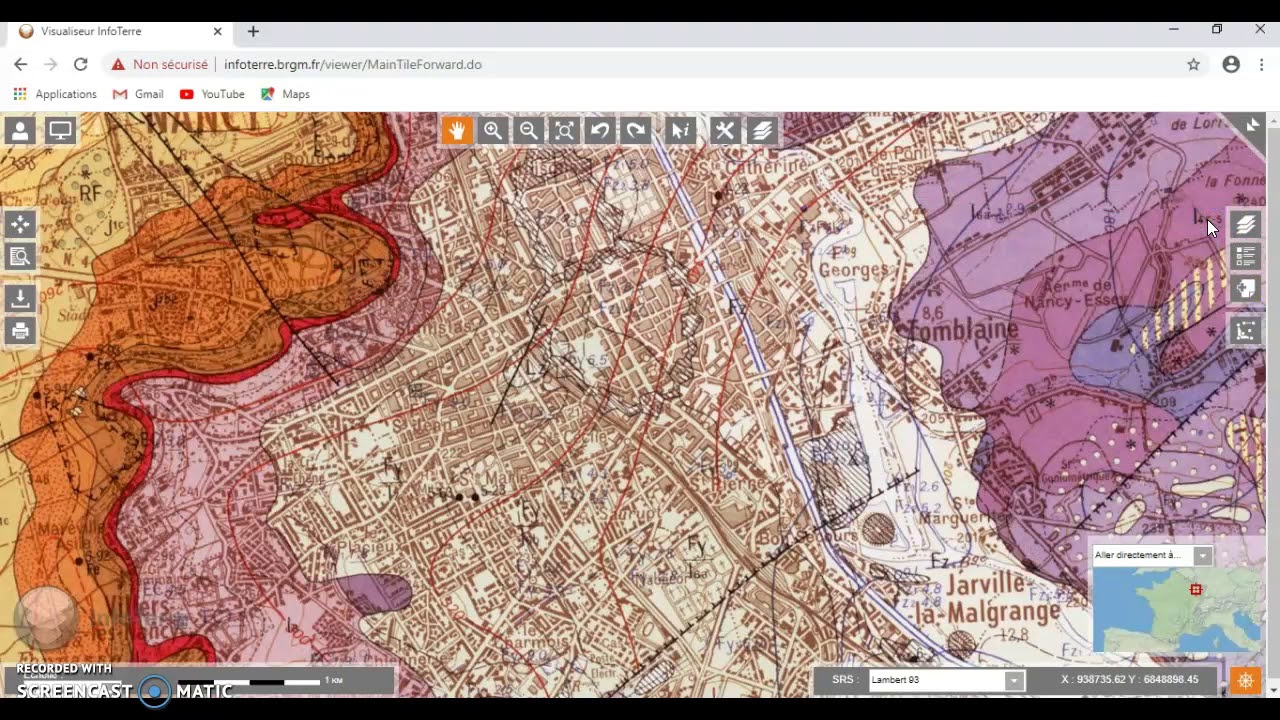Go forward to next map view
The height and width of the screenshot is (720, 1280).
click(636, 130)
